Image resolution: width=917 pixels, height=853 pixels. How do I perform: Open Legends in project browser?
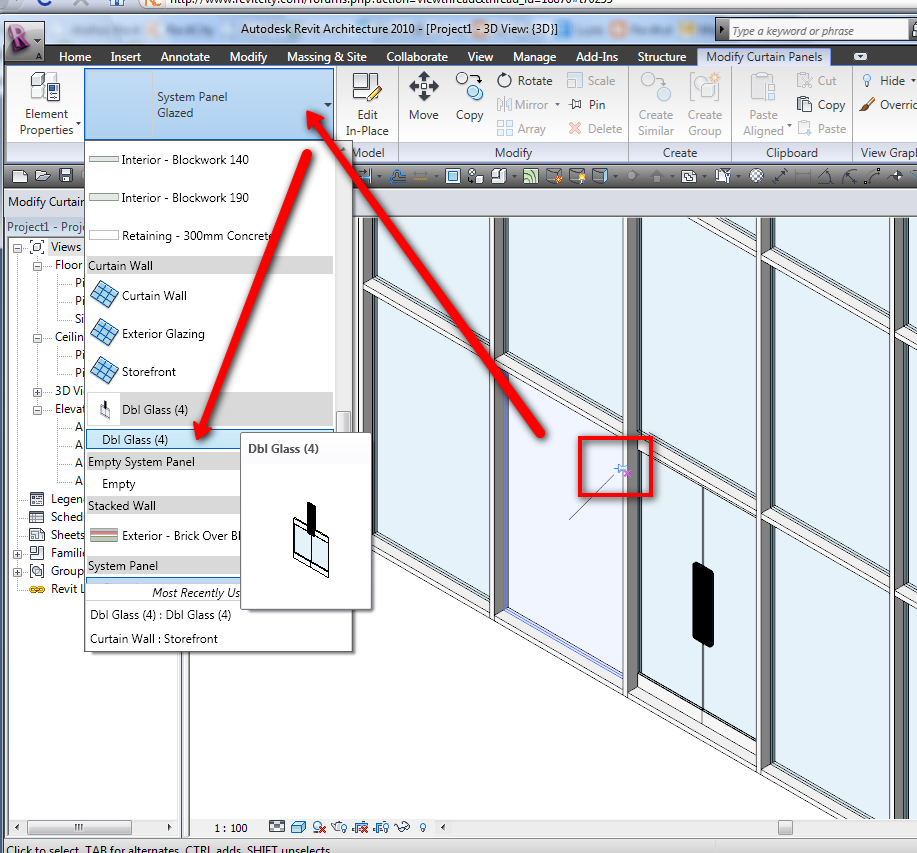coord(67,499)
